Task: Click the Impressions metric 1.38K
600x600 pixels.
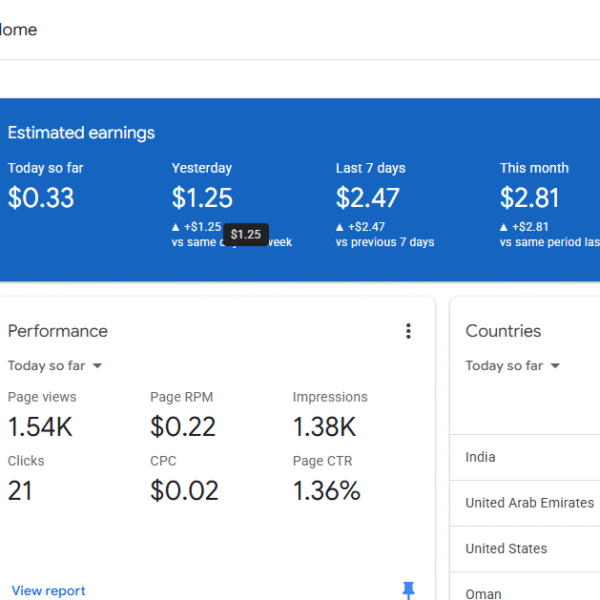Action: coord(324,427)
